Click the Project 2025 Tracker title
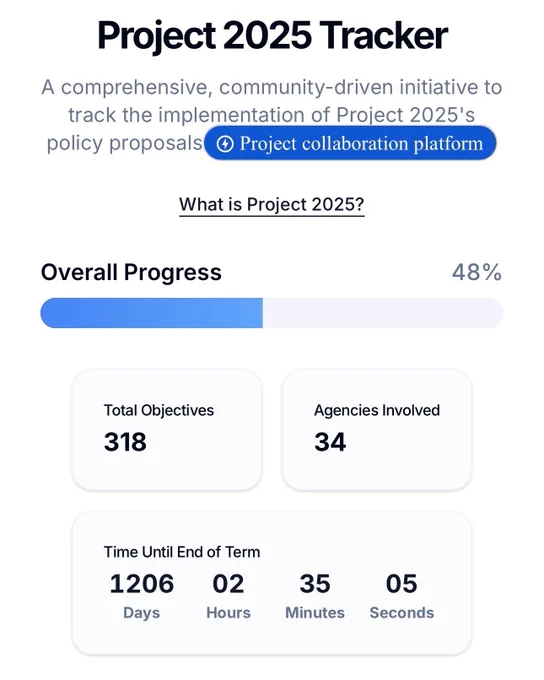This screenshot has width=544, height=680. [x=272, y=36]
